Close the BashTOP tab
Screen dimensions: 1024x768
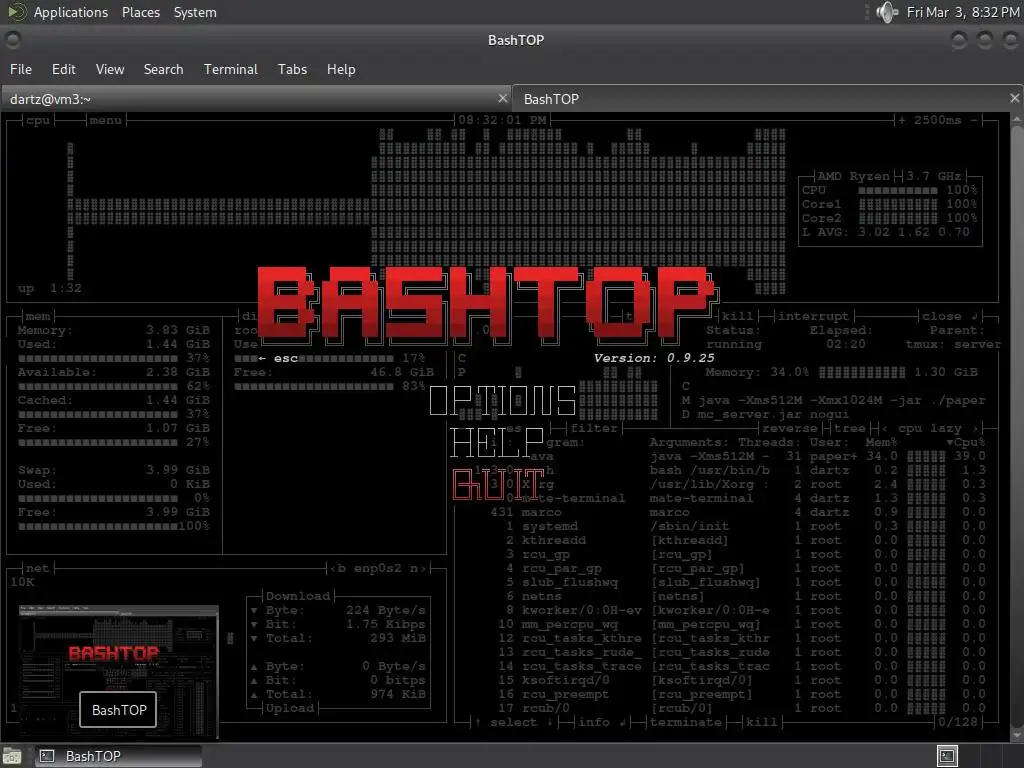pyautogui.click(x=1014, y=98)
